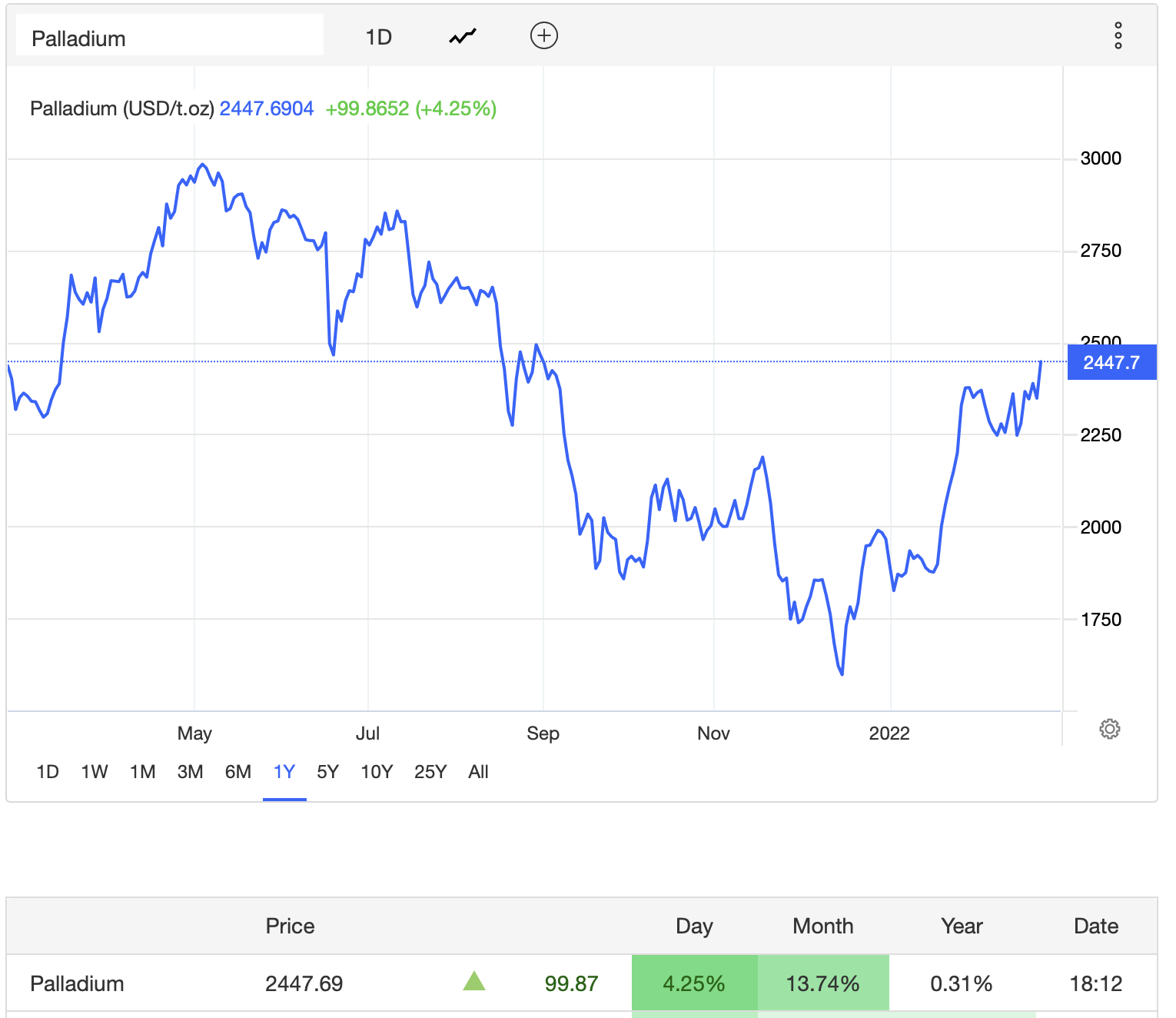The height and width of the screenshot is (1018, 1176).
Task: Click the green up arrow indicator
Action: [x=474, y=981]
